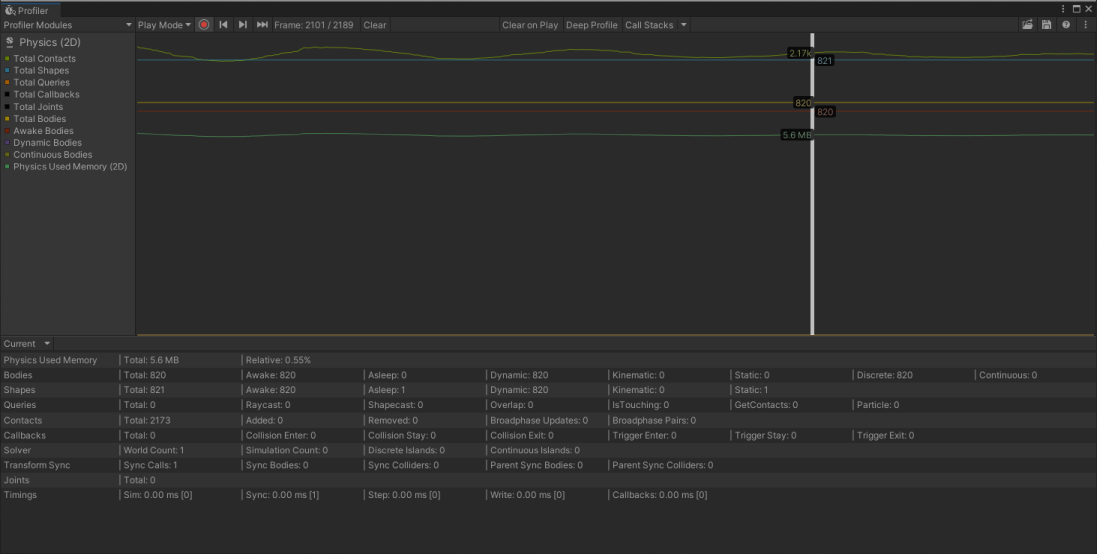Open the Play Mode target dropdown
The image size is (1097, 554).
coord(164,25)
